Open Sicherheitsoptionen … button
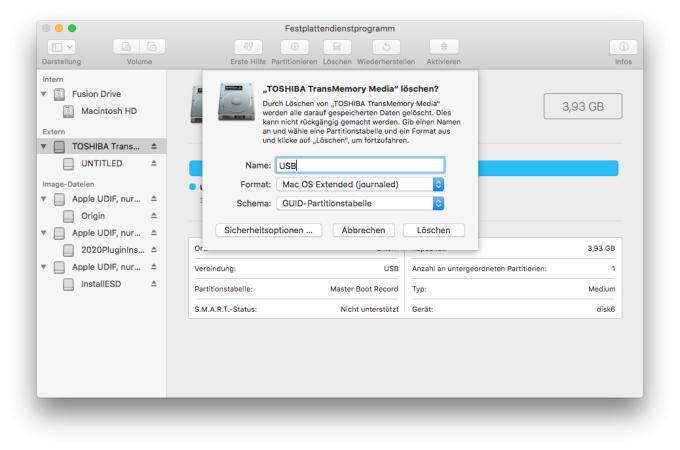Image resolution: width=680 pixels, height=450 pixels. (268, 230)
